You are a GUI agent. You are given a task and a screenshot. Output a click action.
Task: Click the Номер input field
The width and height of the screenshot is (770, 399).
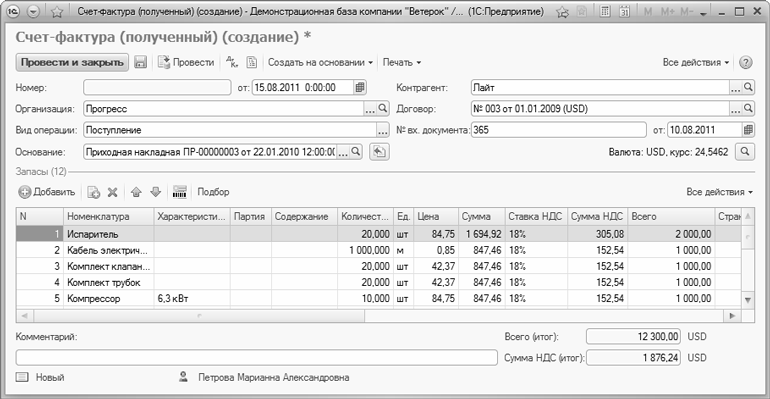pos(157,87)
